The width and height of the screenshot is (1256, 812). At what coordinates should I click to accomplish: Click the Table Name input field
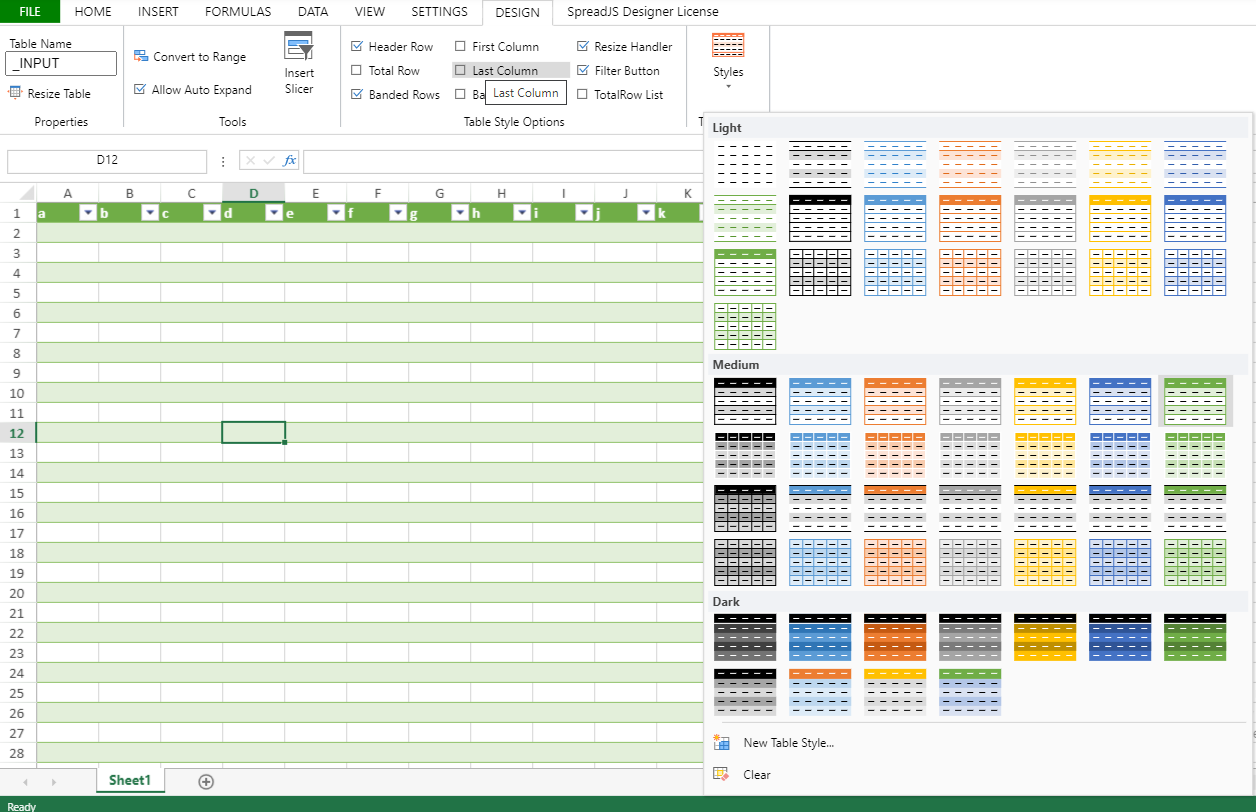pyautogui.click(x=61, y=64)
